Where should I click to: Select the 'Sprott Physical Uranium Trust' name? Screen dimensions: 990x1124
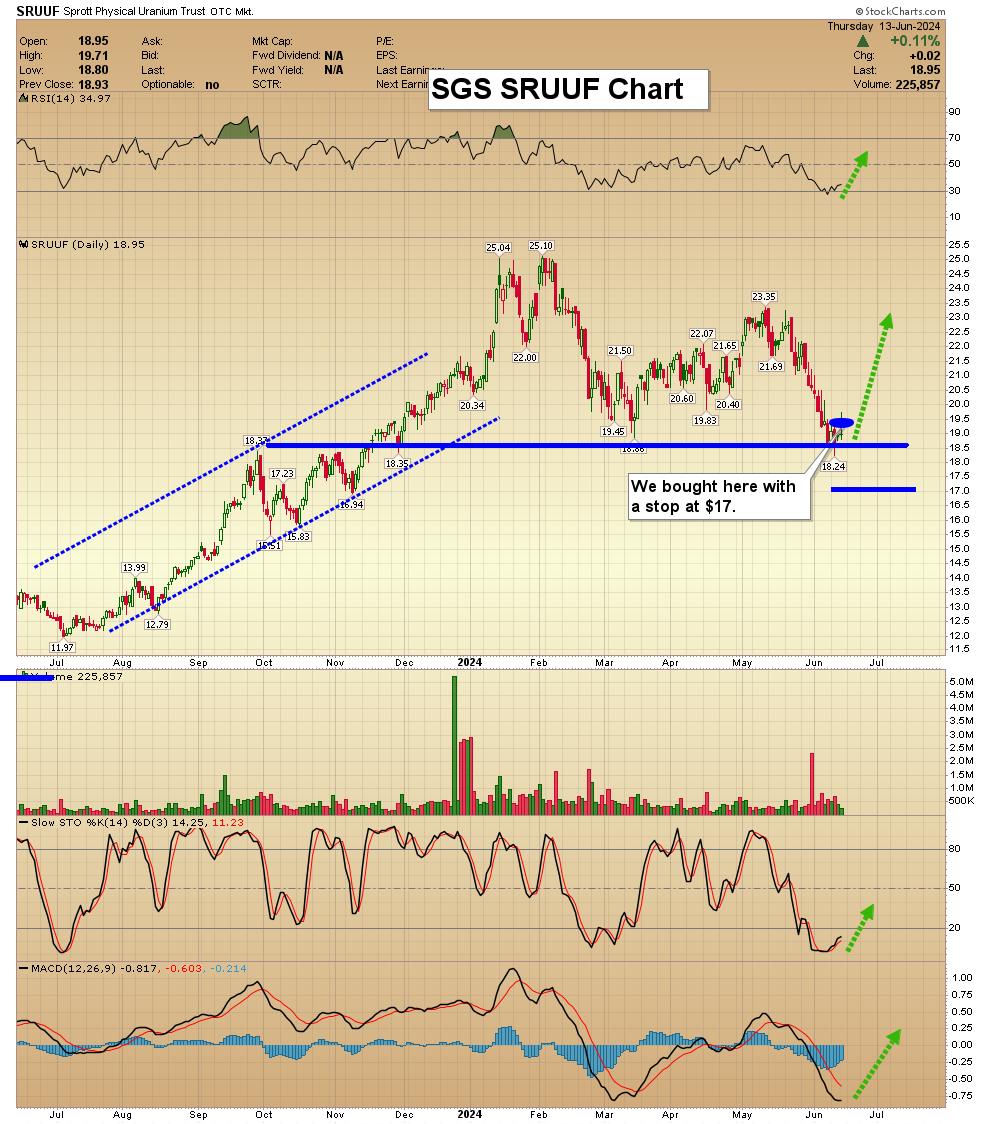pyautogui.click(x=135, y=11)
